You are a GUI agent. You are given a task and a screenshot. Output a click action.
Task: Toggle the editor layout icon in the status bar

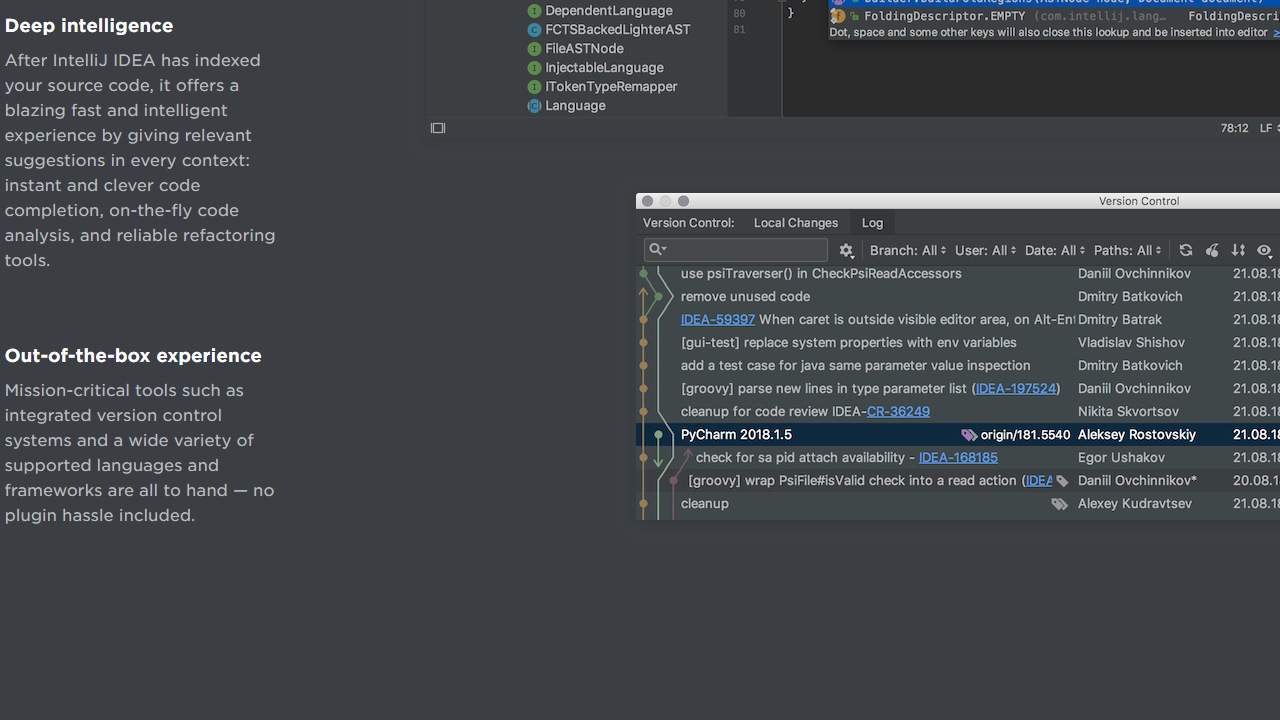pos(437,128)
